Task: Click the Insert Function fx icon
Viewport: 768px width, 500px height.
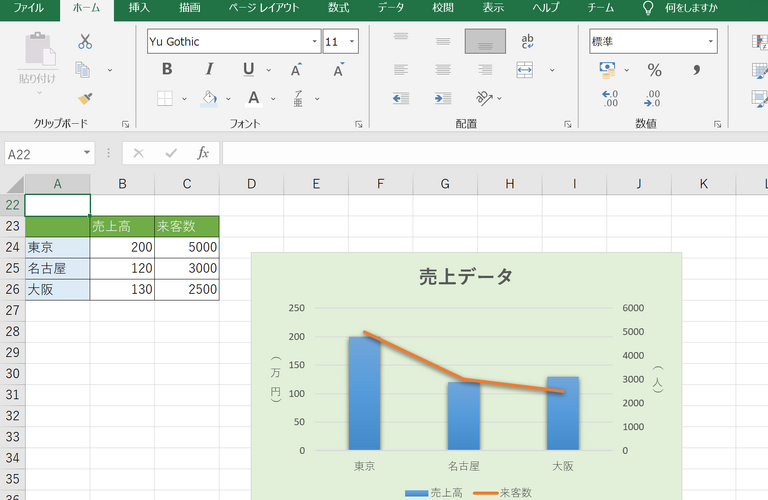Action: click(203, 153)
